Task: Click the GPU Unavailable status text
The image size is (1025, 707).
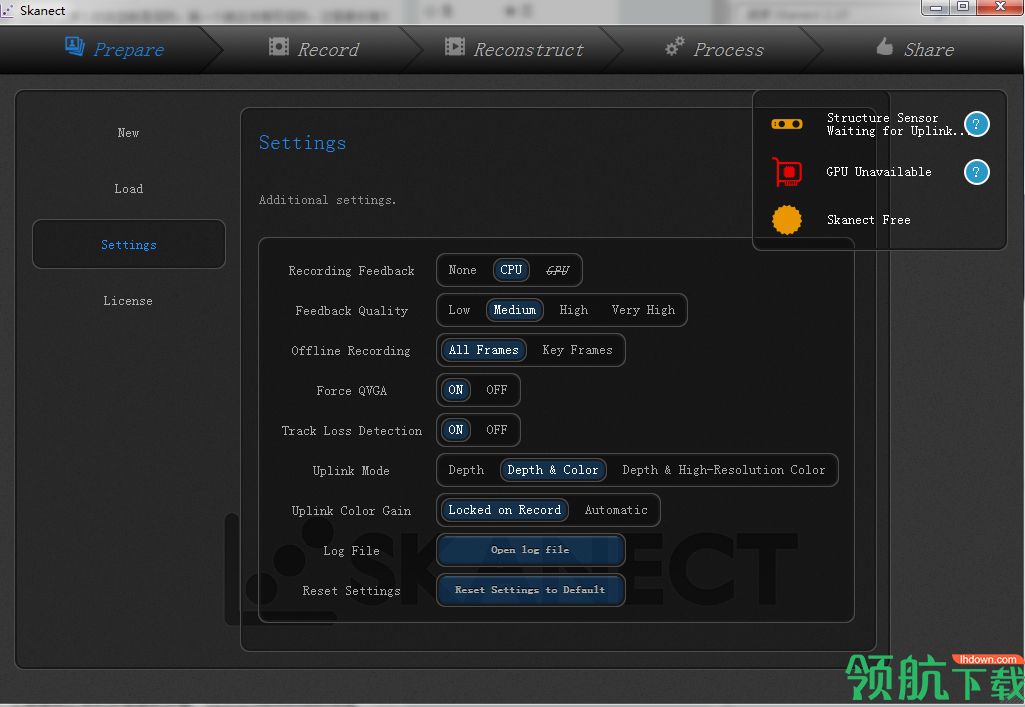Action: 879,172
